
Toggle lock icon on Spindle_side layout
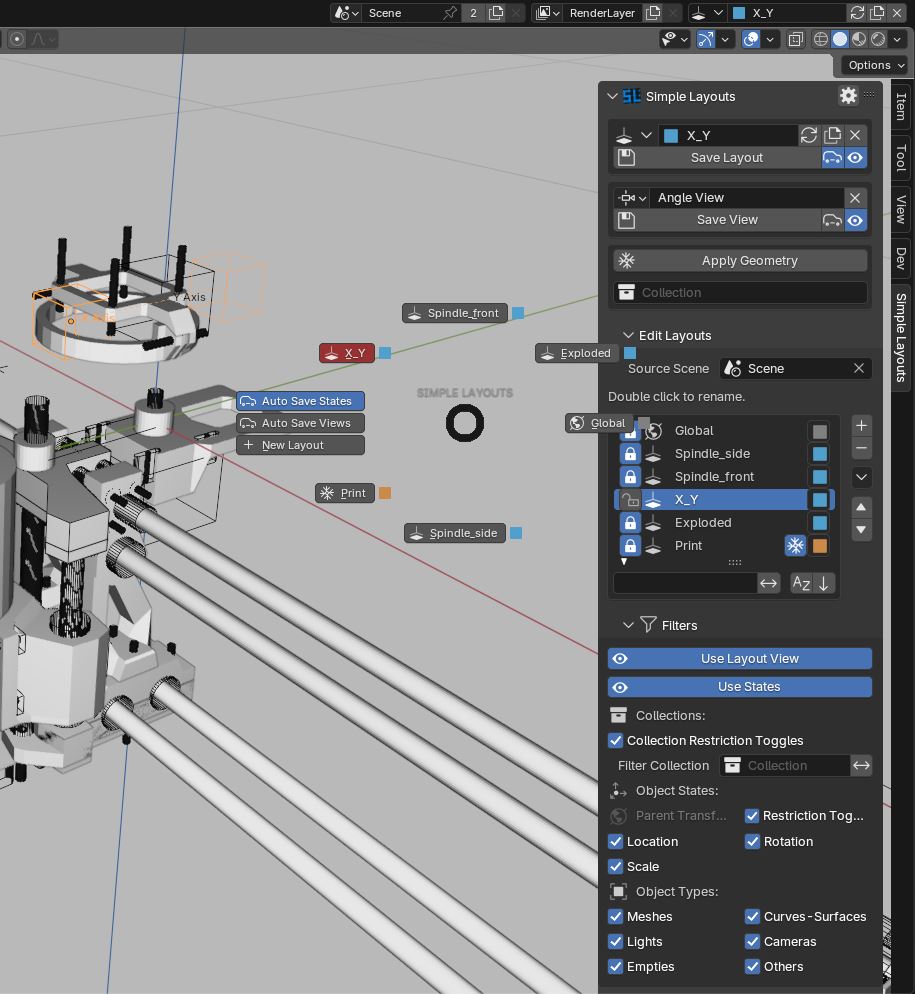tap(630, 454)
